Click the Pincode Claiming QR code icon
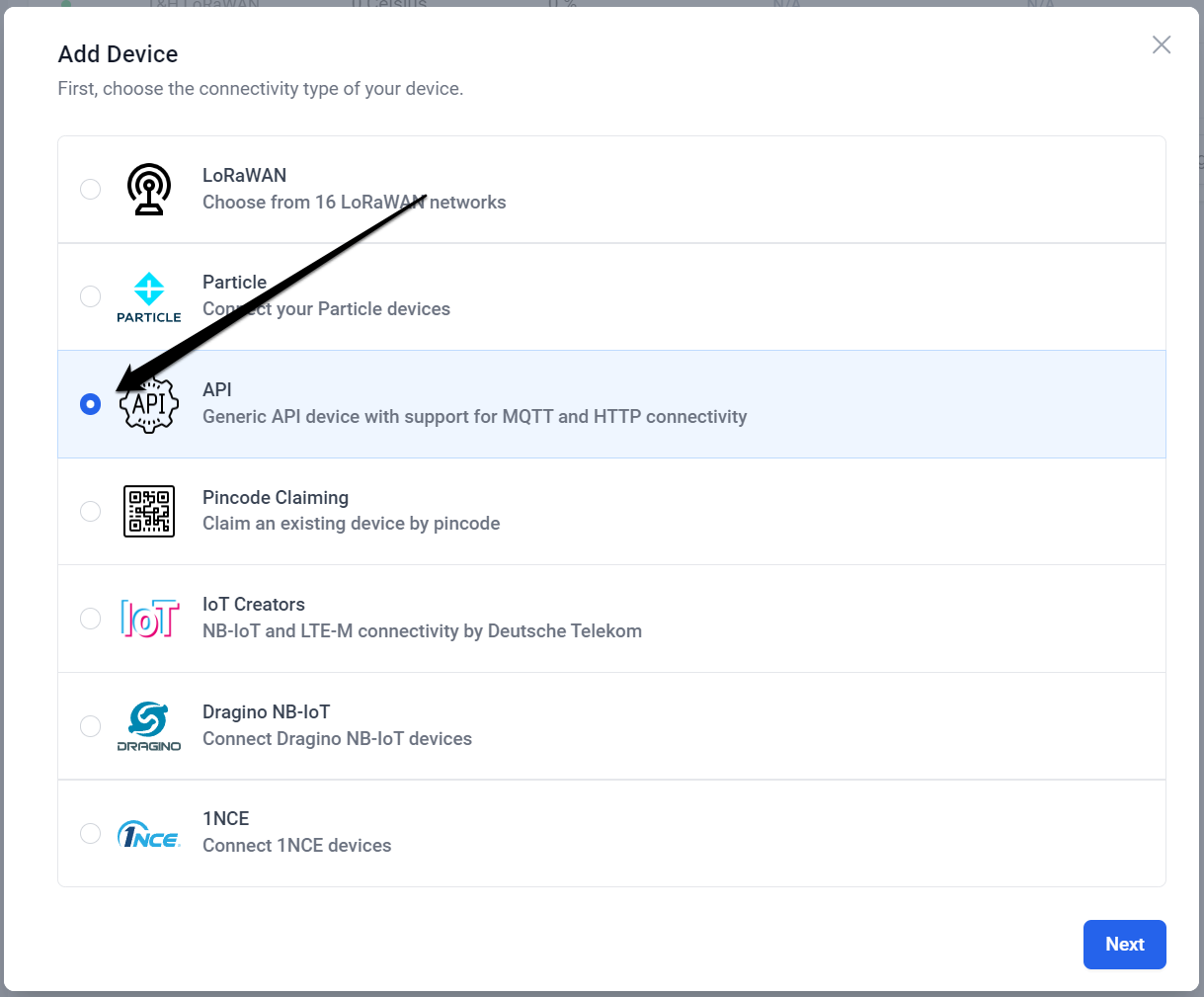The height and width of the screenshot is (997, 1204). [x=149, y=511]
